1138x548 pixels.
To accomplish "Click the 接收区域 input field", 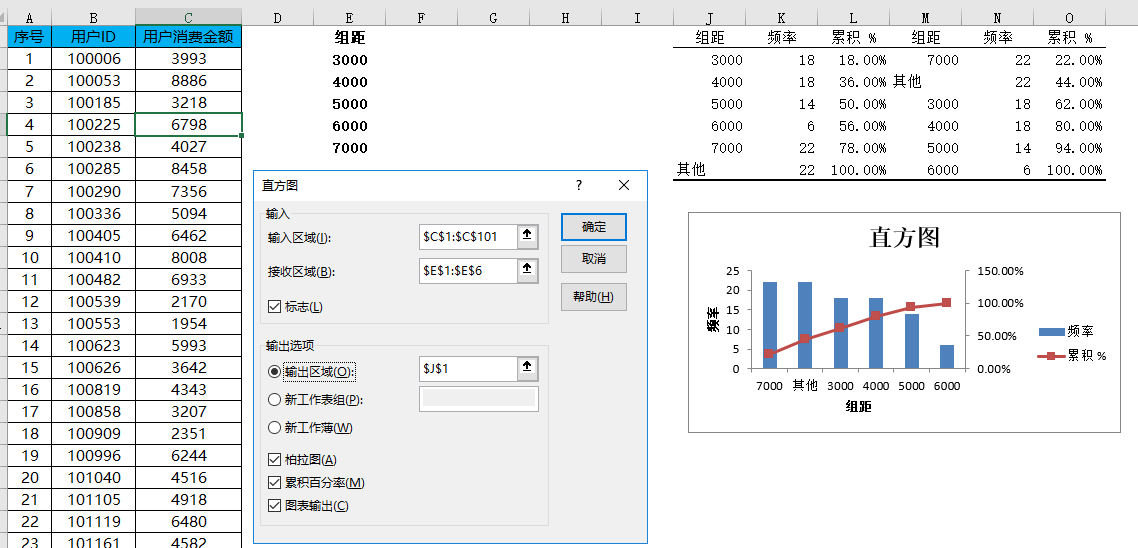I will coord(469,271).
